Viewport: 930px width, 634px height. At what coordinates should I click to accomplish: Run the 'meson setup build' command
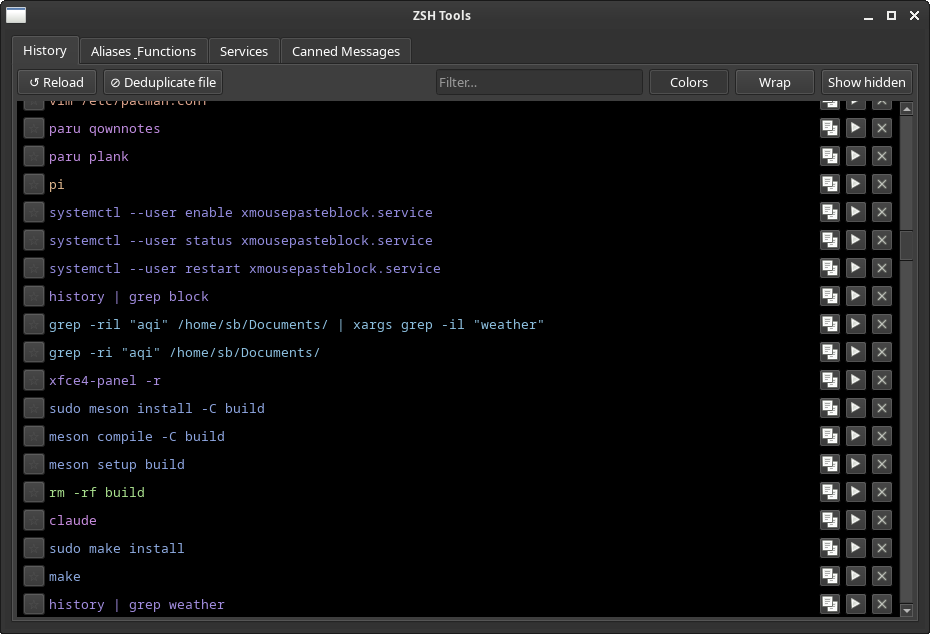point(855,464)
